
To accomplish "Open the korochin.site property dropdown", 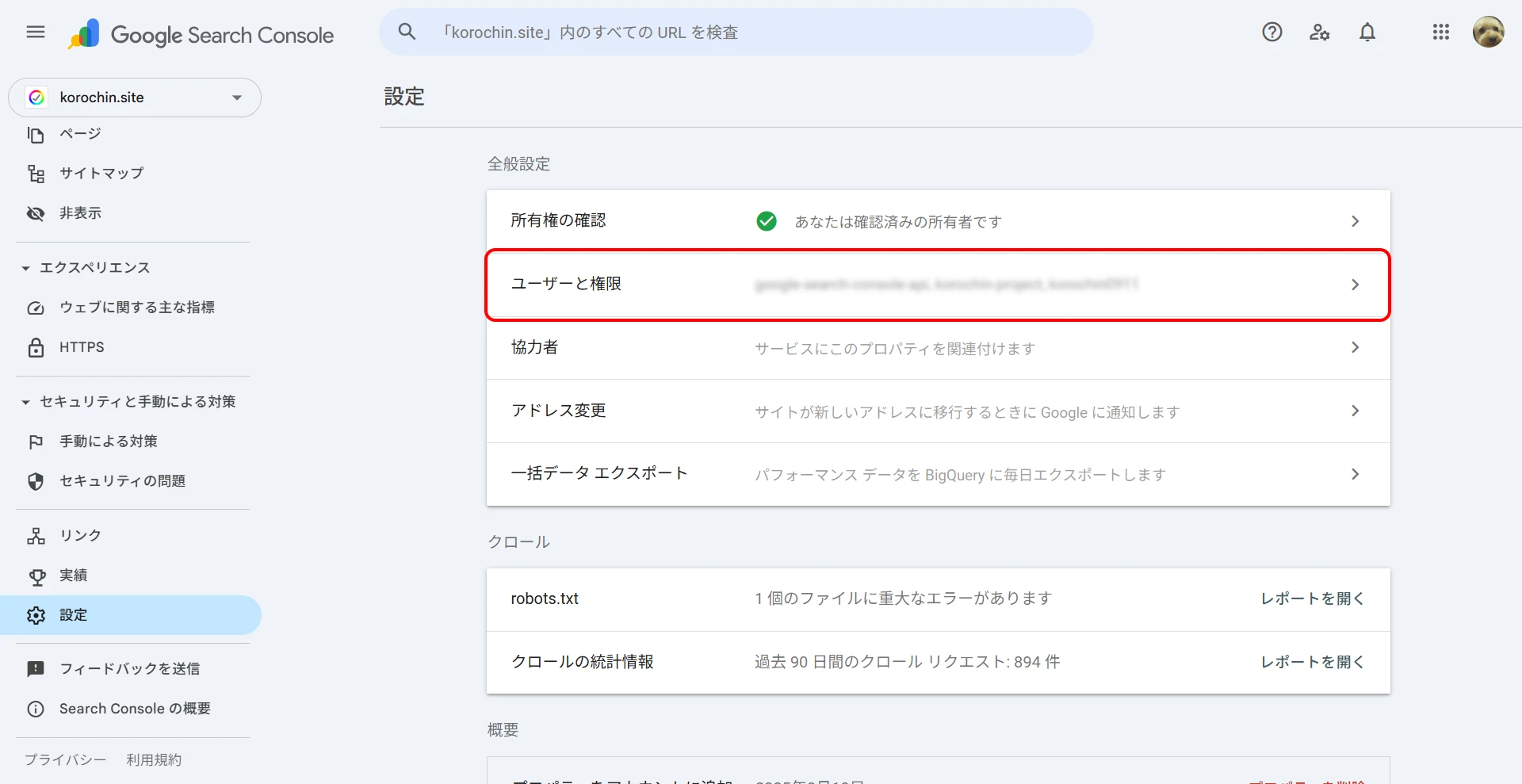I will (x=135, y=98).
